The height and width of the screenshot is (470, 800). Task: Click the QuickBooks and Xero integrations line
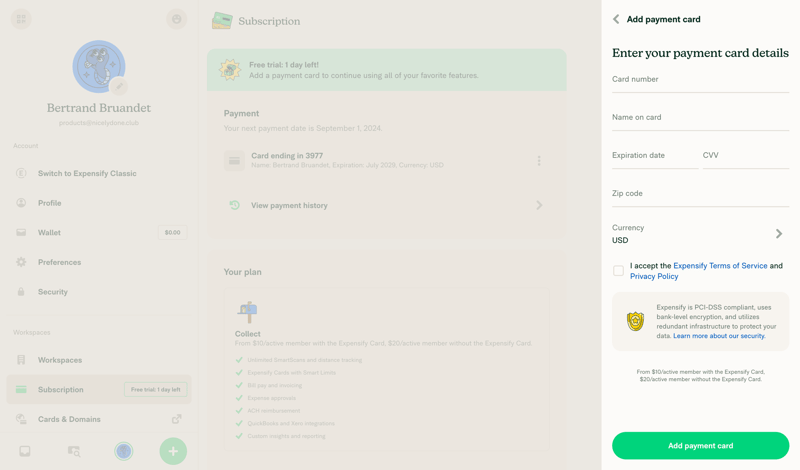click(x=291, y=423)
